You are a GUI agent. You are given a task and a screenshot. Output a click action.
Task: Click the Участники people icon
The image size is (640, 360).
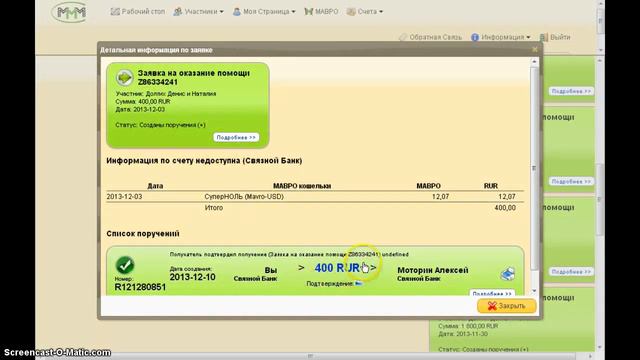click(x=178, y=11)
